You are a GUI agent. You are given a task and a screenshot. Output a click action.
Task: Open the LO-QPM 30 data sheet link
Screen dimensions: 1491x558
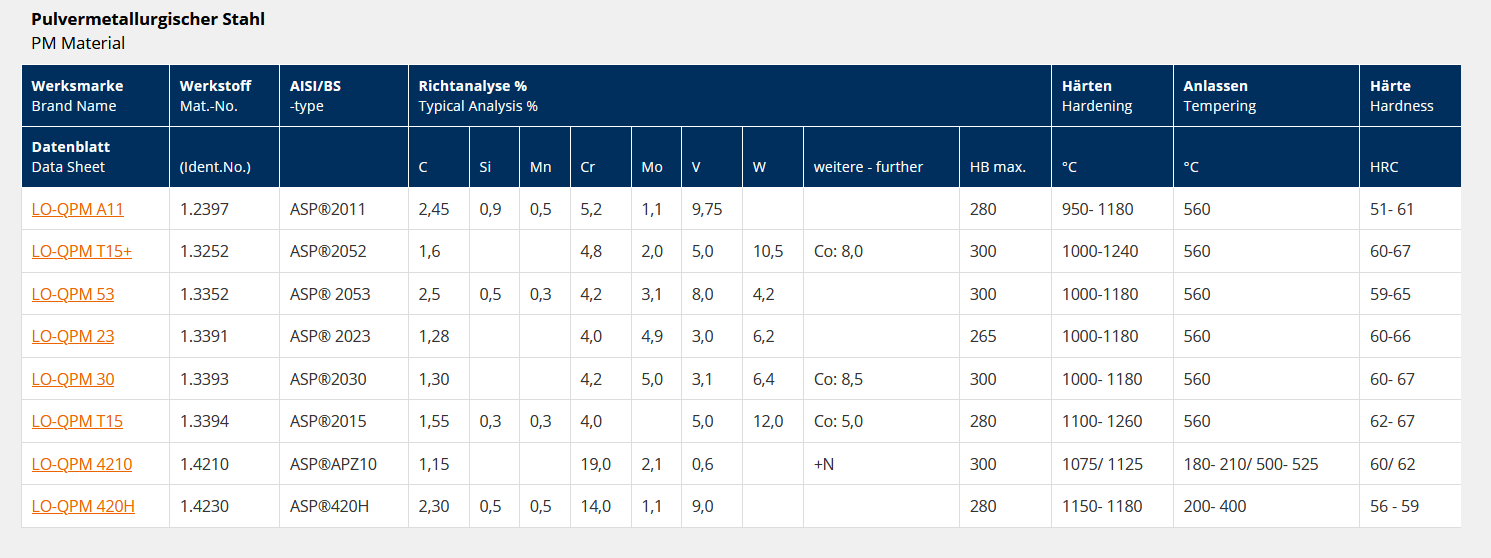point(73,379)
